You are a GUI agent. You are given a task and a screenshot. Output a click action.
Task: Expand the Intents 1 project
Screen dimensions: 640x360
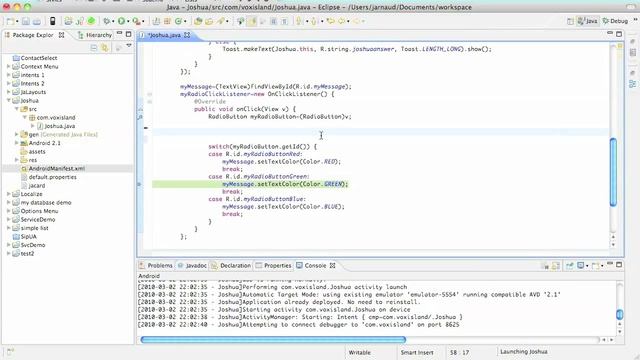tap(9, 75)
